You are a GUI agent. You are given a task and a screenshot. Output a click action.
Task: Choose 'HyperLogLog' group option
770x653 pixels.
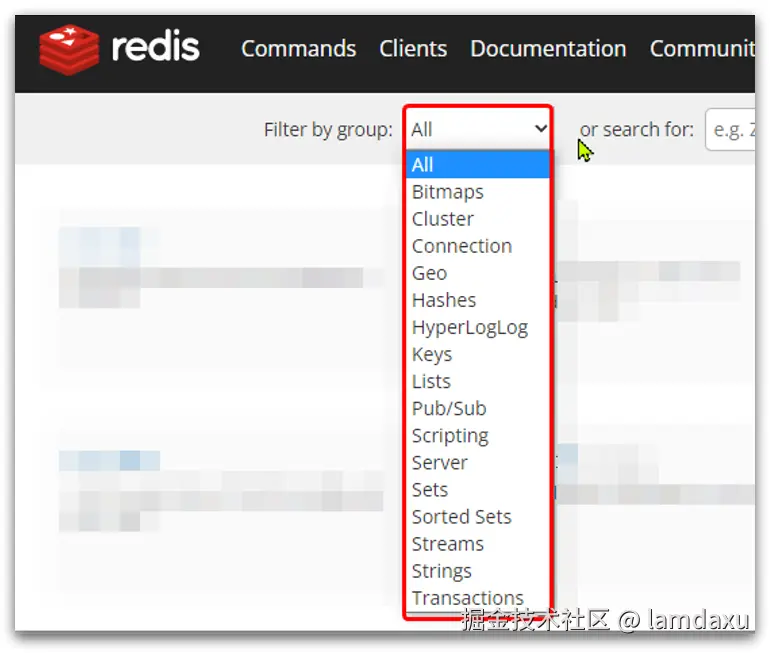pyautogui.click(x=478, y=327)
